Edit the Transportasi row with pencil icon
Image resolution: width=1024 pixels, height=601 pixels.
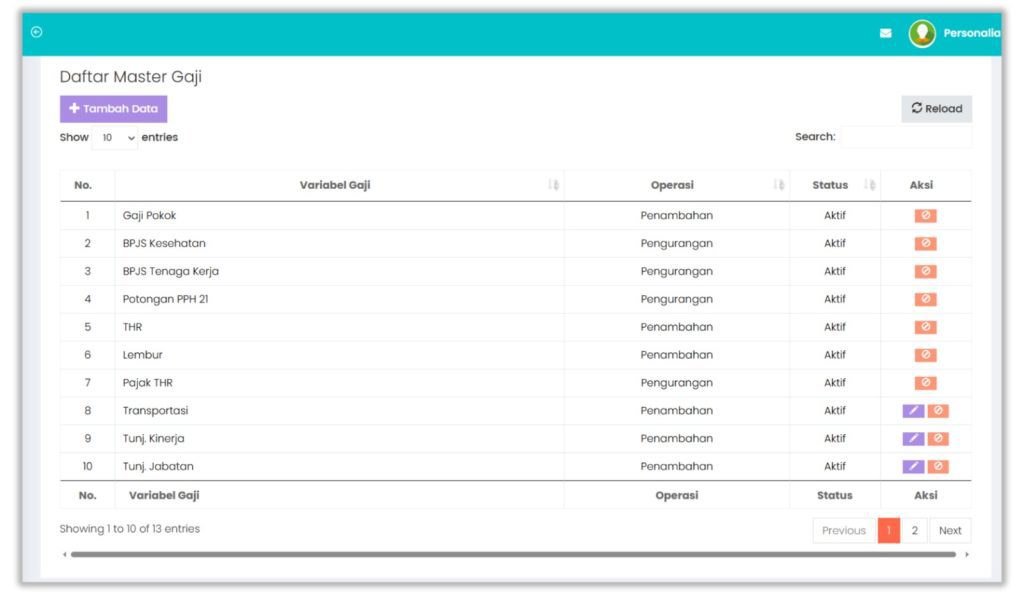click(x=913, y=411)
